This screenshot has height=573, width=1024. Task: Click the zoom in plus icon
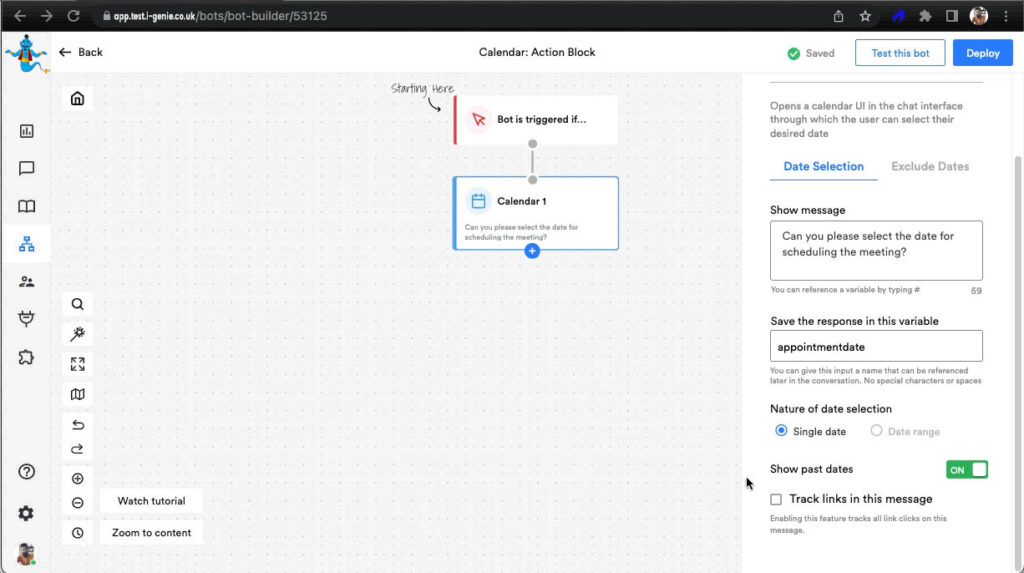pyautogui.click(x=77, y=479)
